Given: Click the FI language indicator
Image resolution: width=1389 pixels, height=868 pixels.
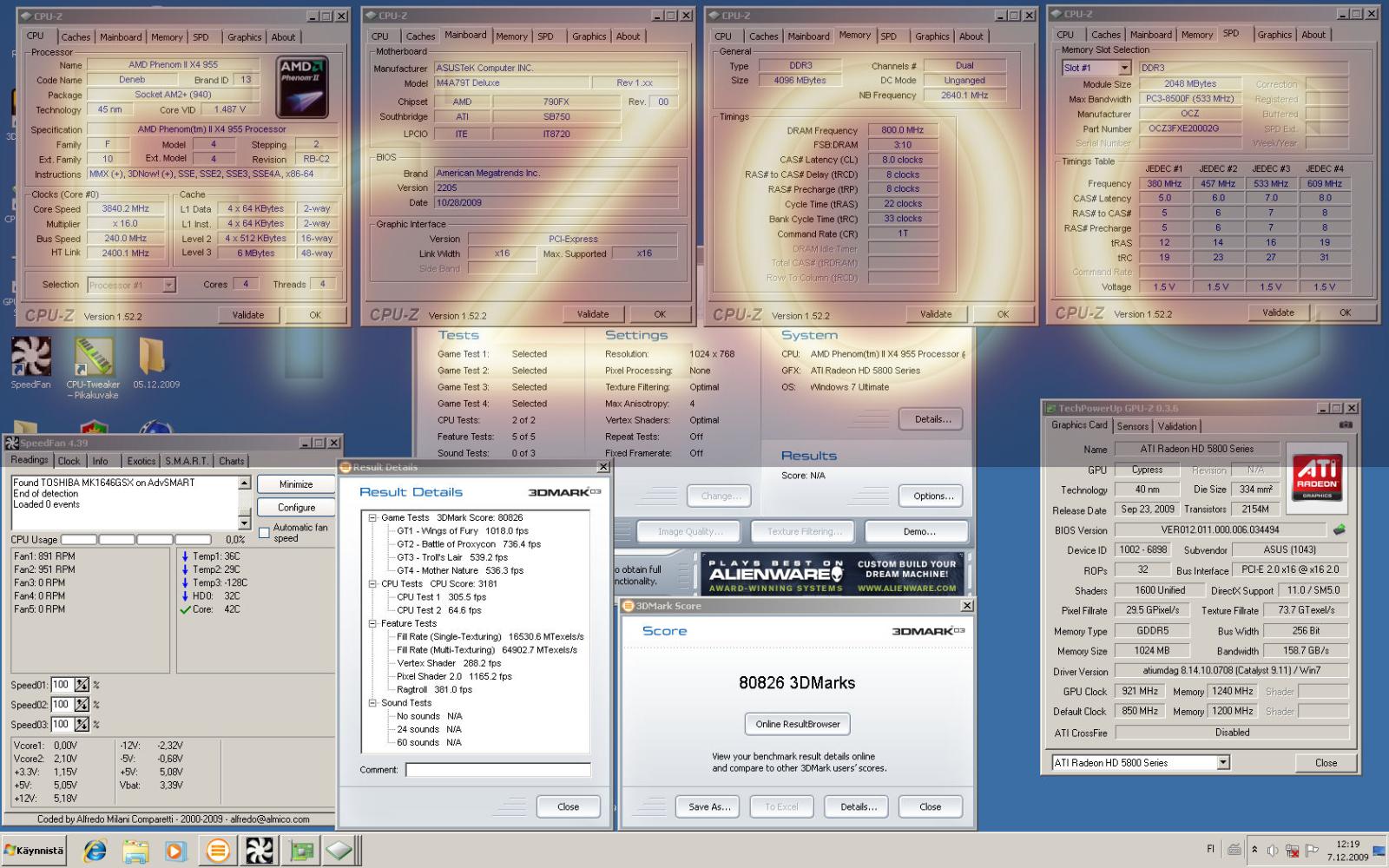Looking at the screenshot, I should [1211, 850].
